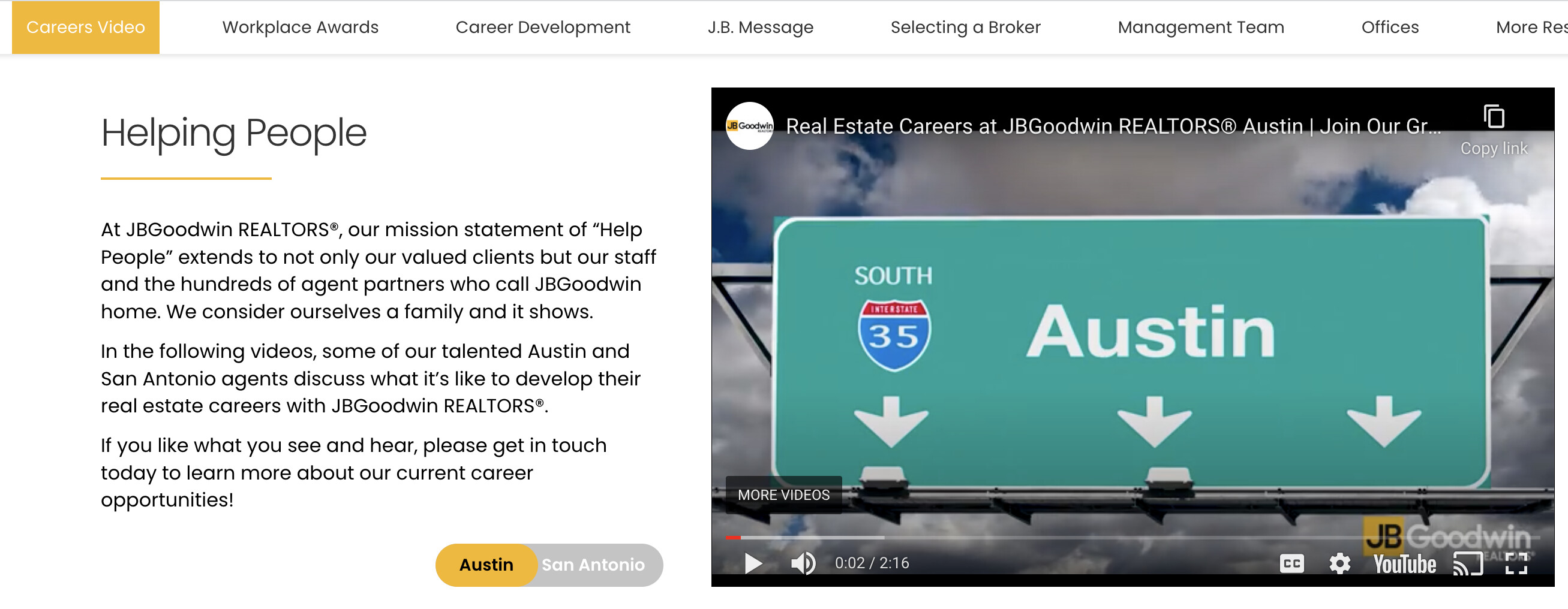Select the Austin video toggle
The width and height of the screenshot is (1568, 609).
486,565
